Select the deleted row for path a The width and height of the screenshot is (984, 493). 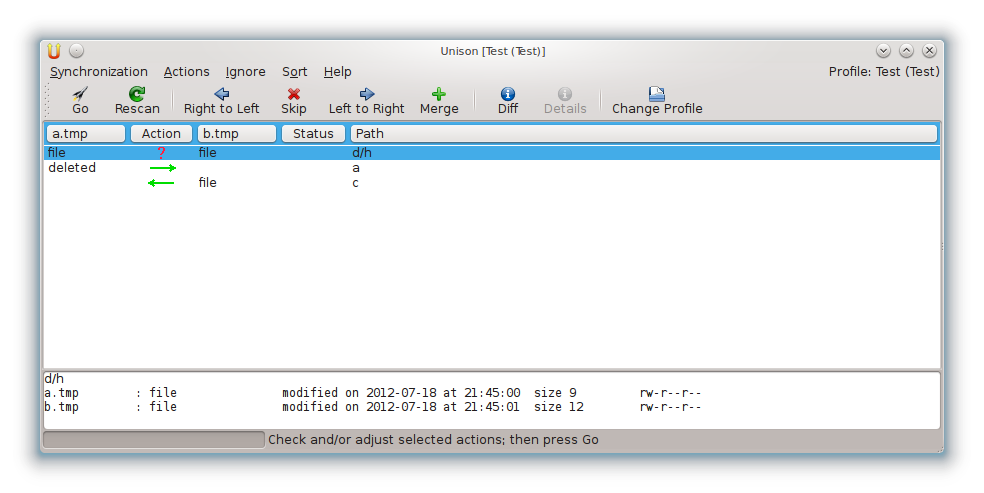[72, 168]
